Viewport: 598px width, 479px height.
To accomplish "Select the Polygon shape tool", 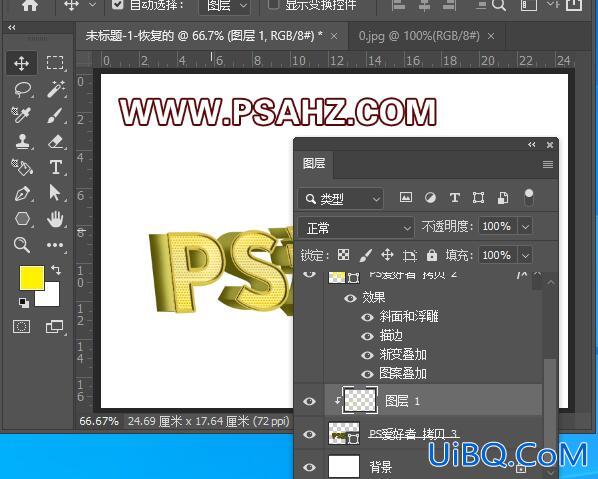I will [22, 219].
